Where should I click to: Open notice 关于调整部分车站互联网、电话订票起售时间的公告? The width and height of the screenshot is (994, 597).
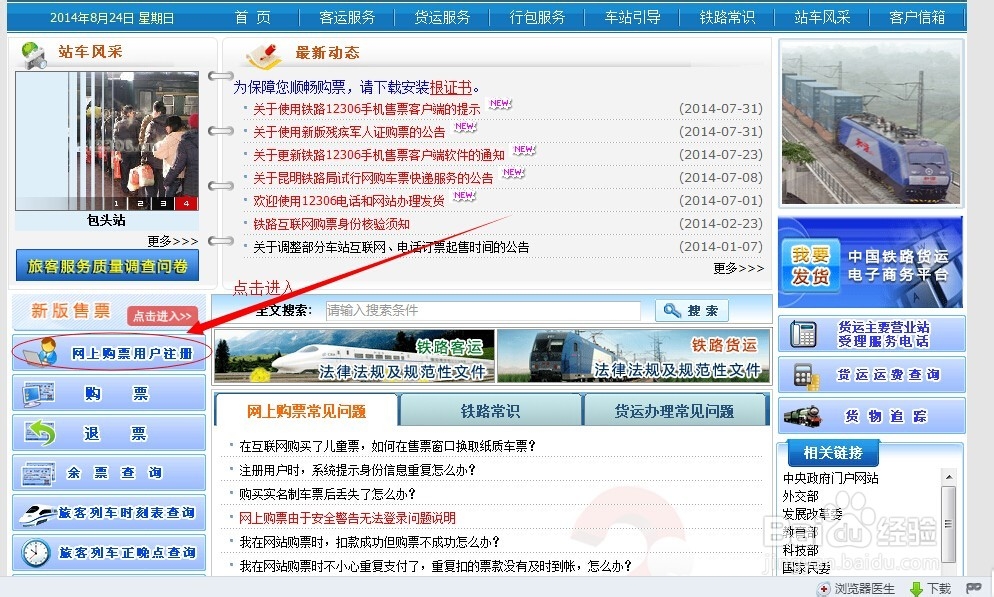coord(391,247)
